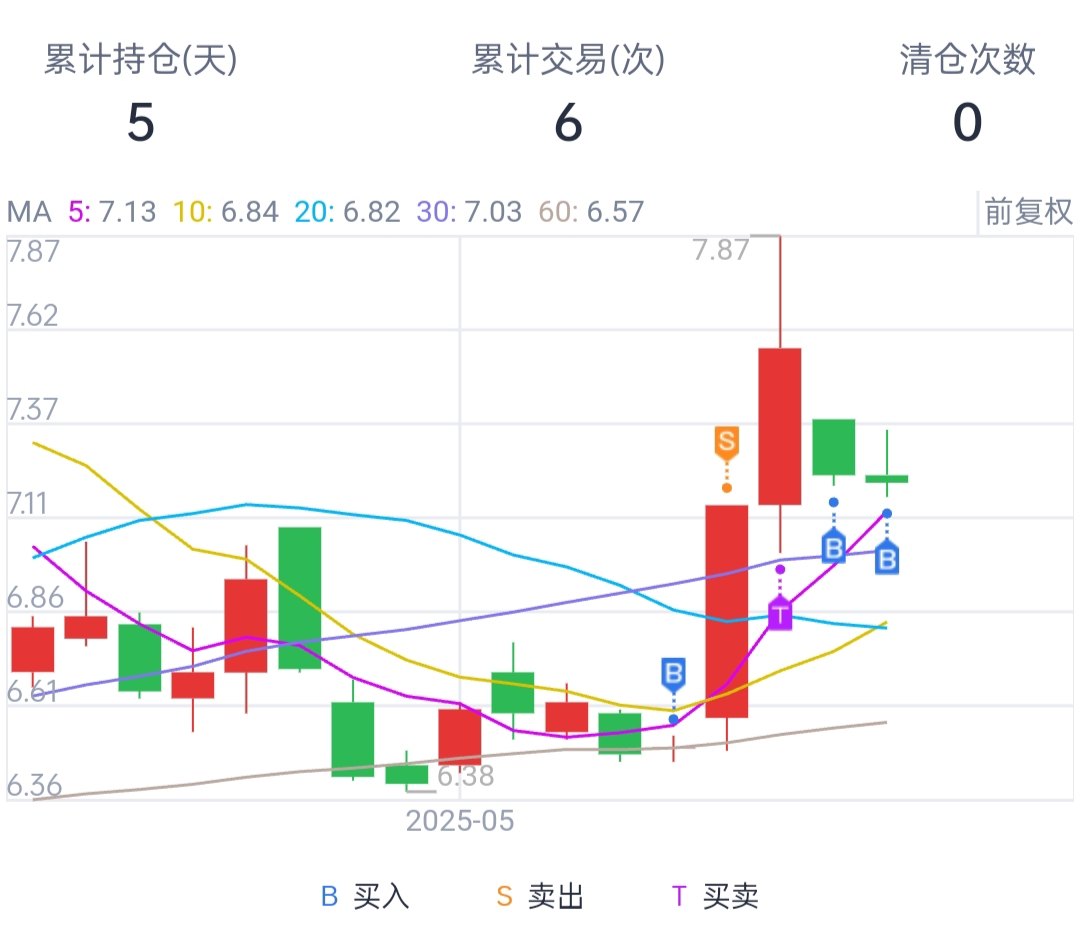The height and width of the screenshot is (926, 1080).
Task: Click the B marker below 7.37 candle
Action: pos(833,547)
